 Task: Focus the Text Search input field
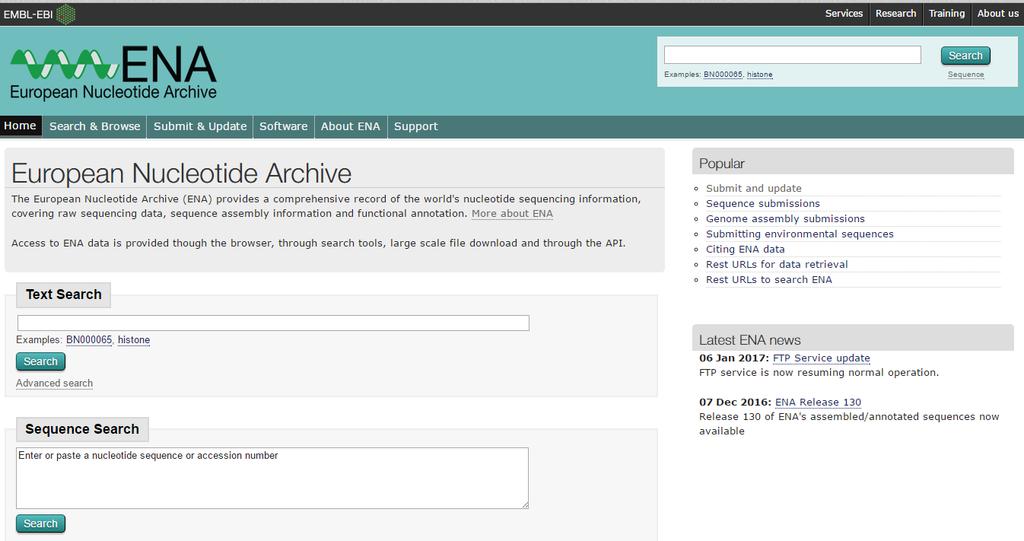tap(273, 323)
